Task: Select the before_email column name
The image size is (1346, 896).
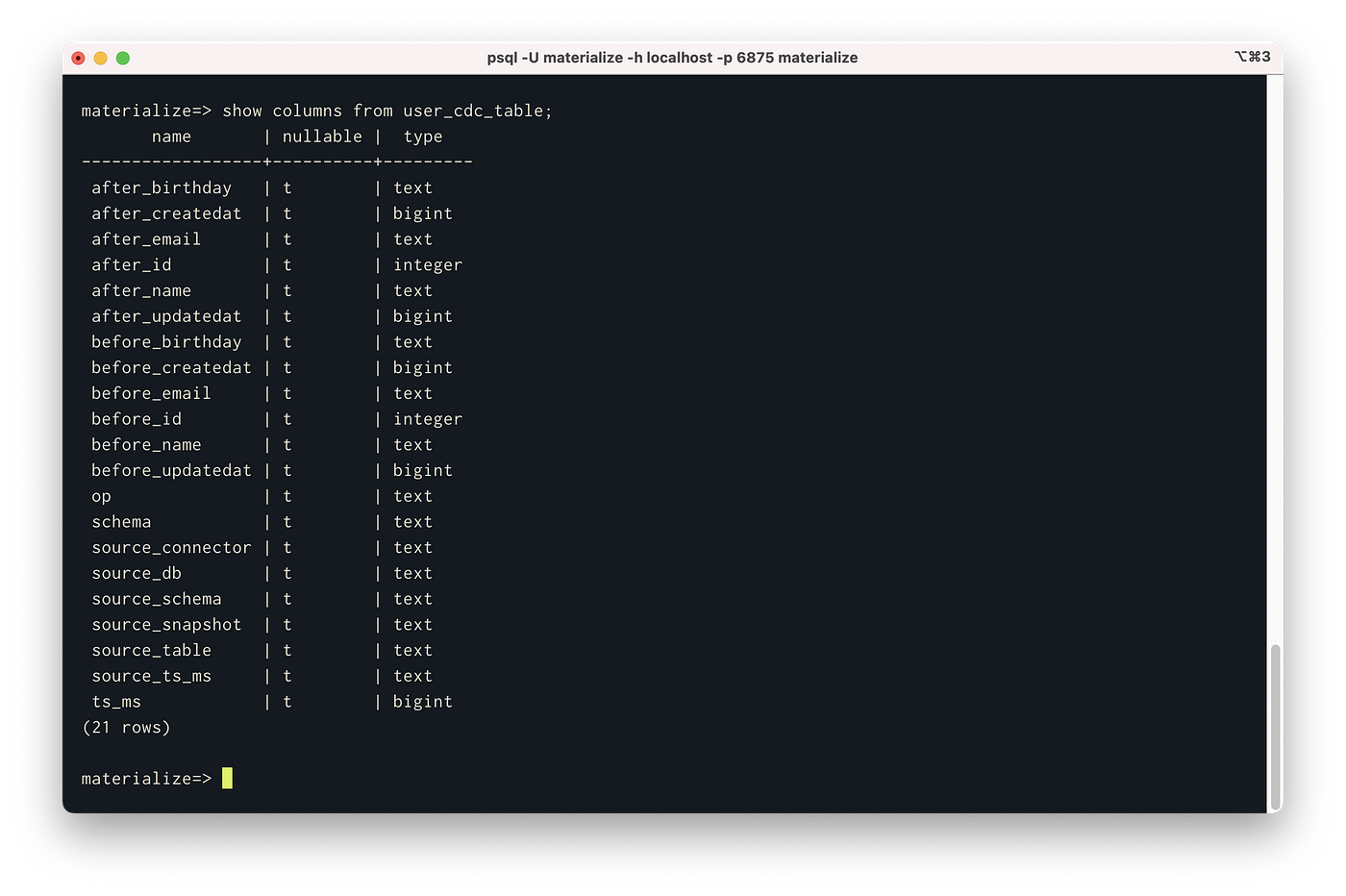Action: 151,393
